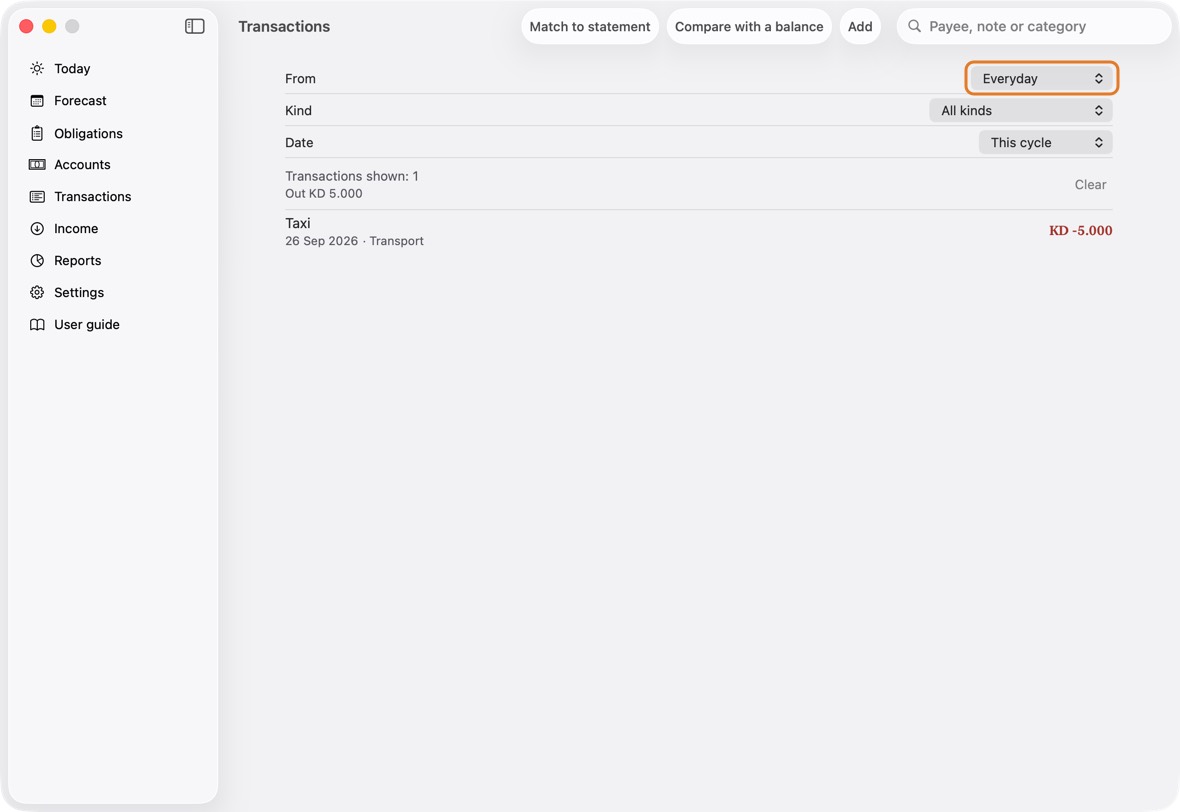1180x812 pixels.
Task: Click the Transactions shown: 1 summary
Action: 351,176
